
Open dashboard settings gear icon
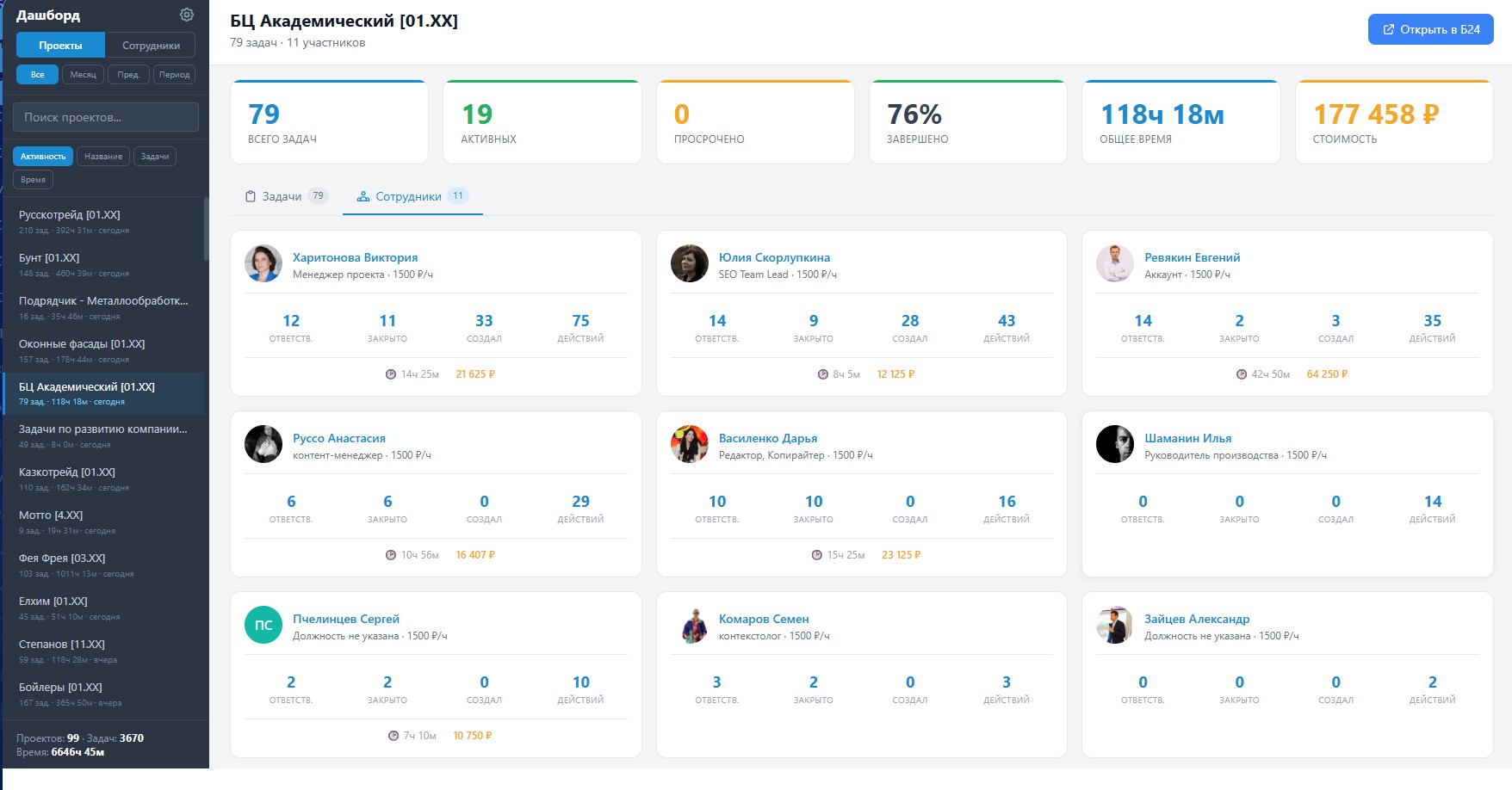pyautogui.click(x=187, y=15)
